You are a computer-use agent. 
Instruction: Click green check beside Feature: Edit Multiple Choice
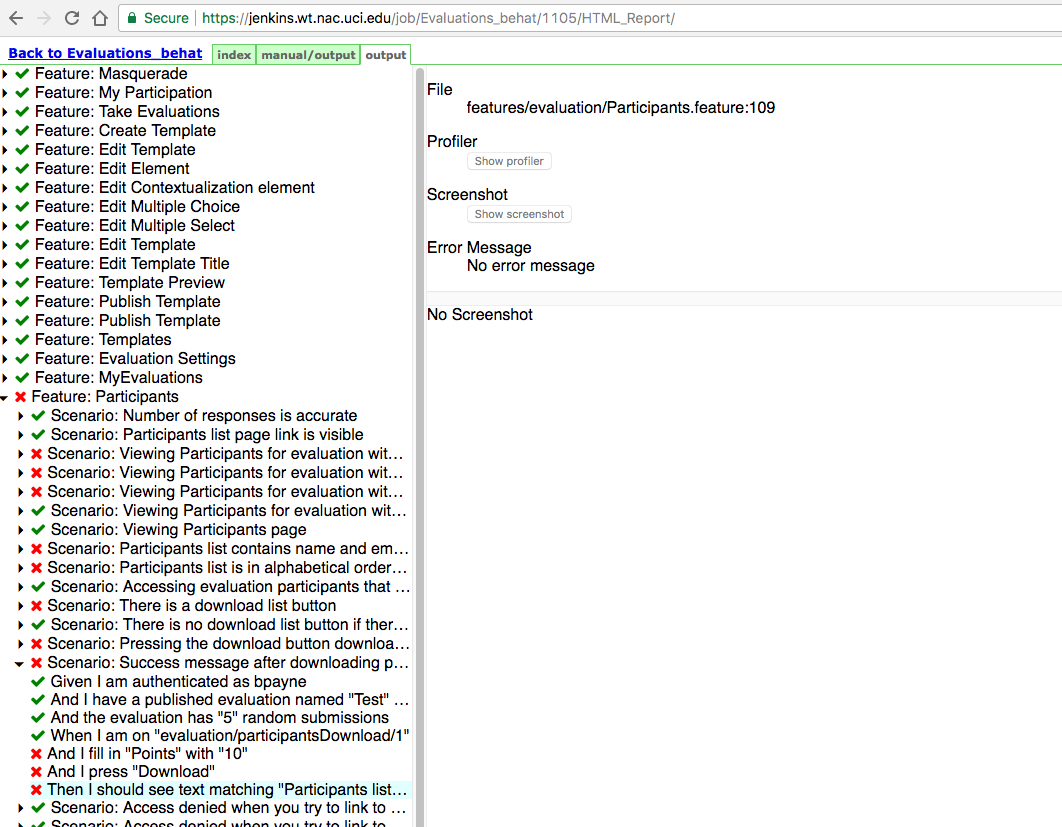22,206
